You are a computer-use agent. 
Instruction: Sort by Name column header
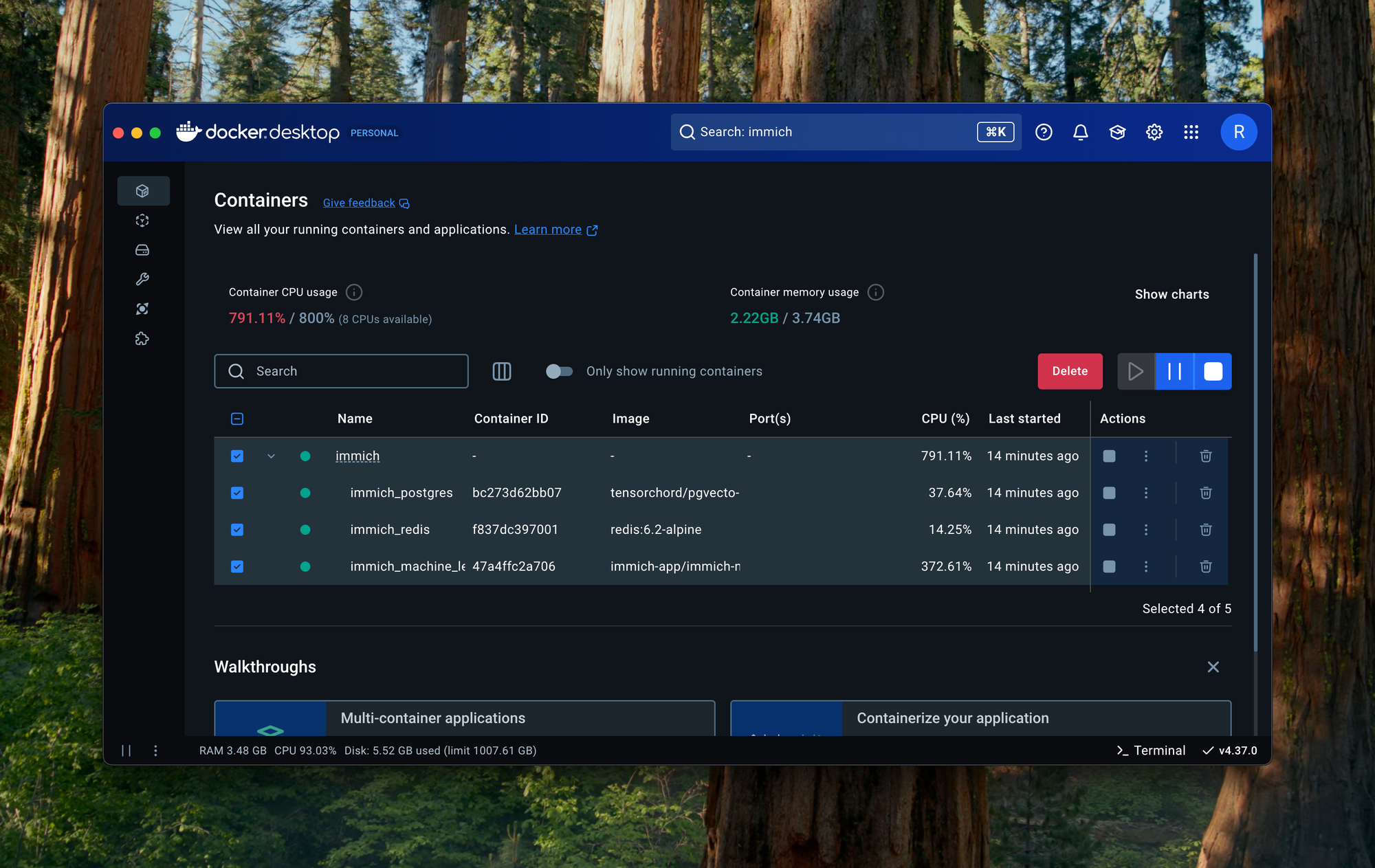(x=355, y=419)
